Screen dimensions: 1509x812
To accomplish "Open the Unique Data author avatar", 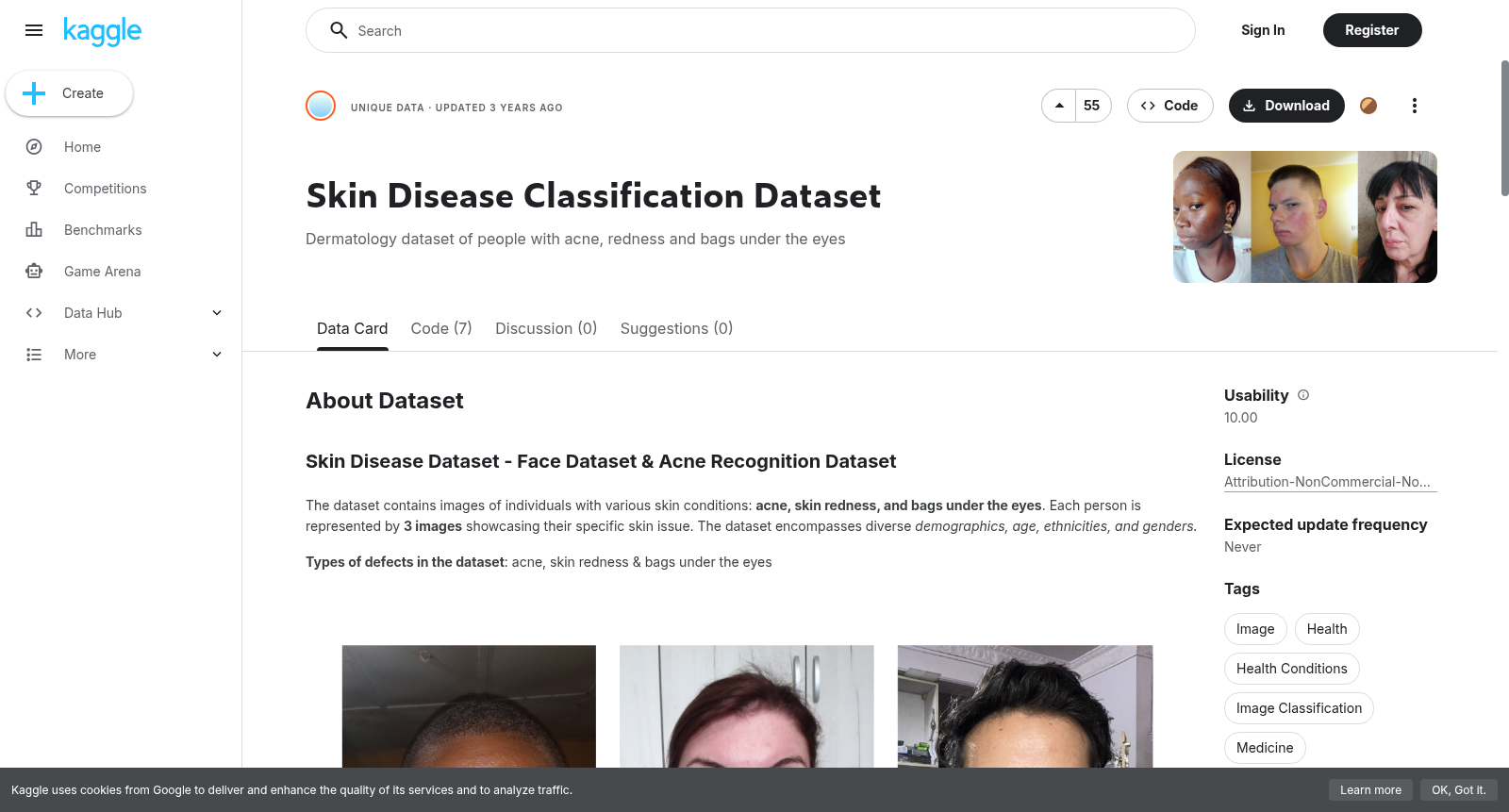I will point(321,106).
